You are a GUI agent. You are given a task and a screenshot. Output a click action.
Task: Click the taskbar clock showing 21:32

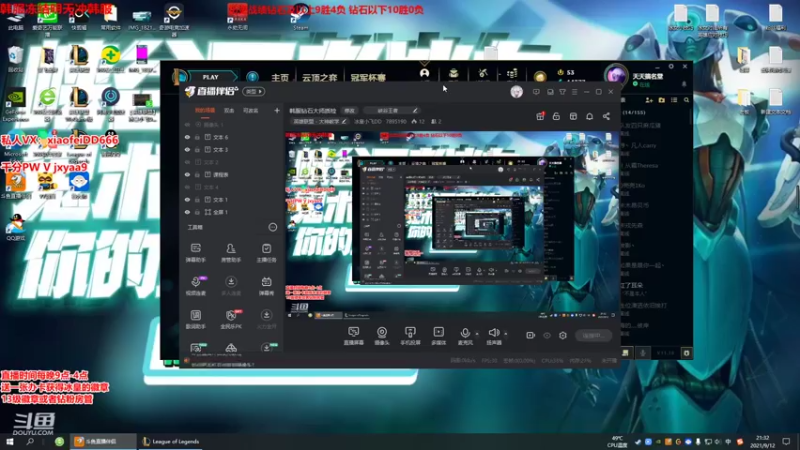762,442
